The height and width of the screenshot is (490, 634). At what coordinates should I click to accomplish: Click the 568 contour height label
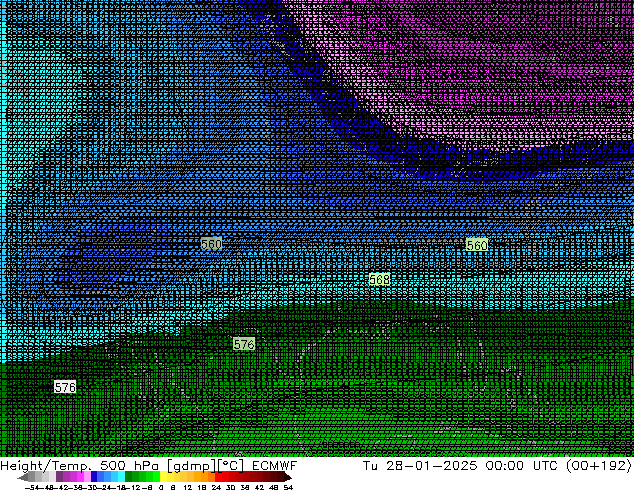[379, 279]
